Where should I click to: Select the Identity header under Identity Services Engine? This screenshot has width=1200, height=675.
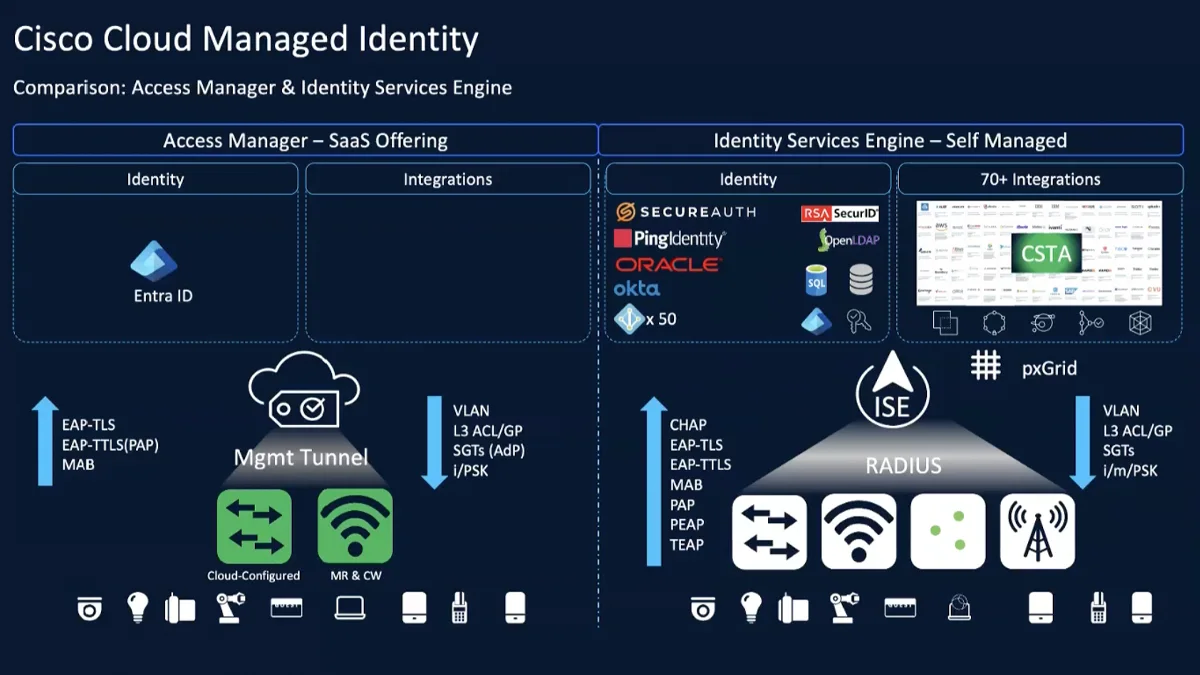[748, 179]
